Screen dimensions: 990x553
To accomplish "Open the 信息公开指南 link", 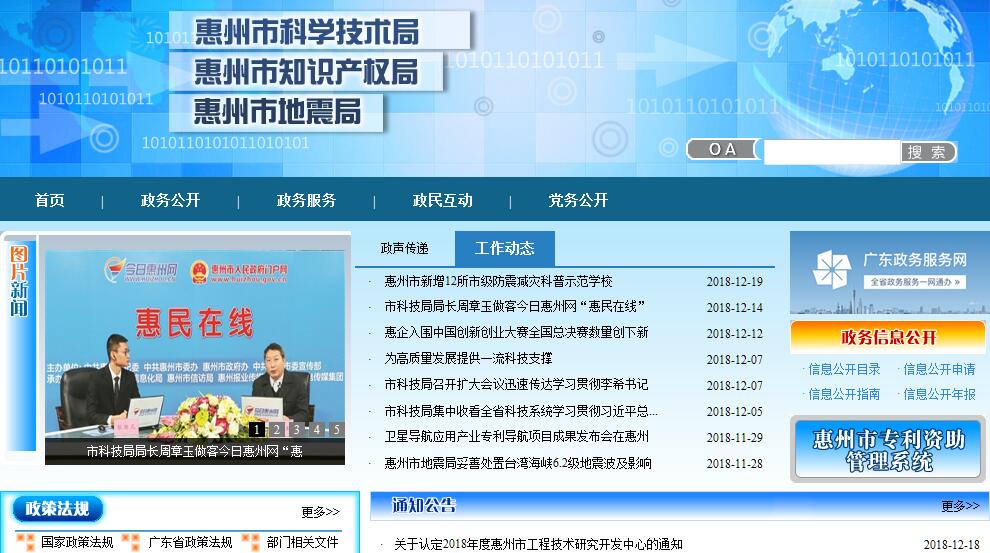I will click(844, 395).
